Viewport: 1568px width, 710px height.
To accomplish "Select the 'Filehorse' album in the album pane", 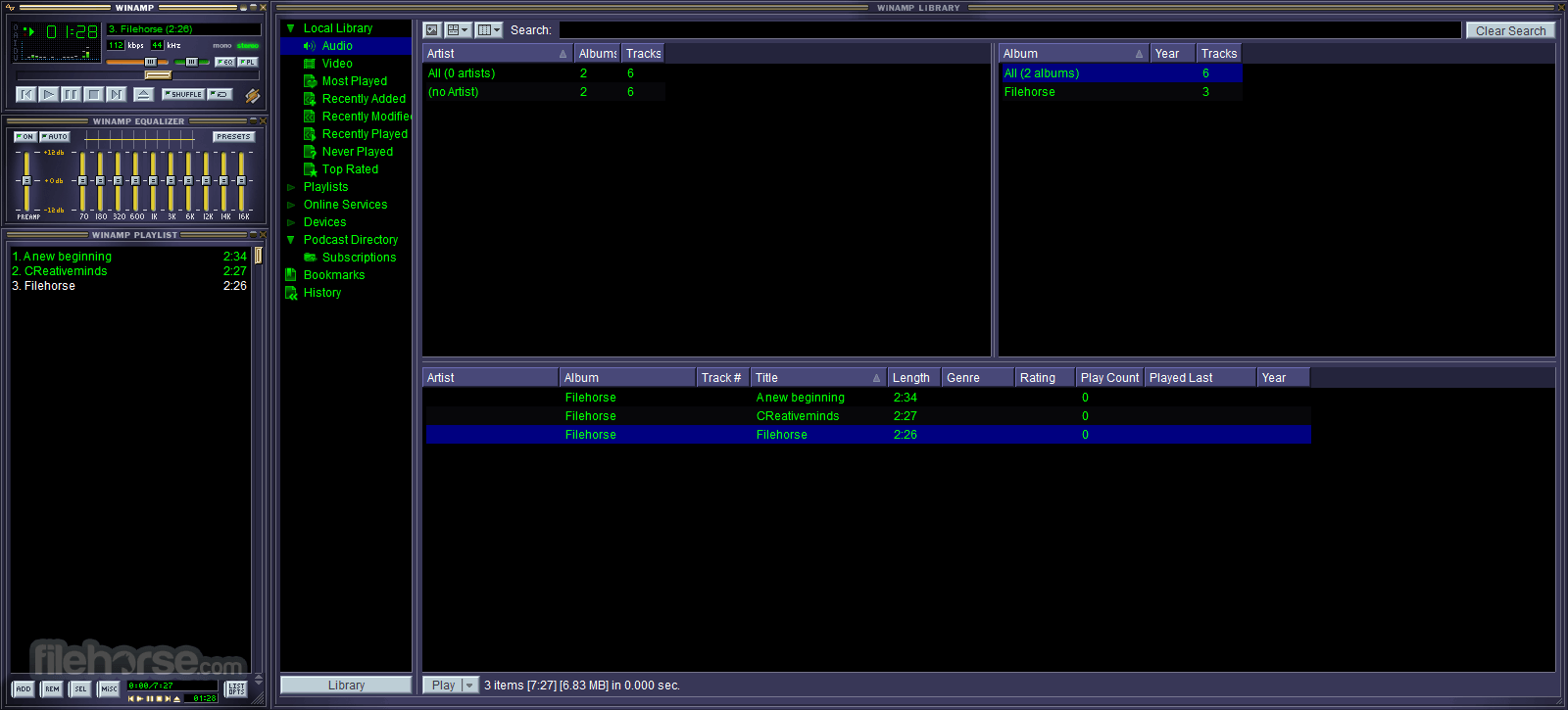I will tap(1120, 92).
